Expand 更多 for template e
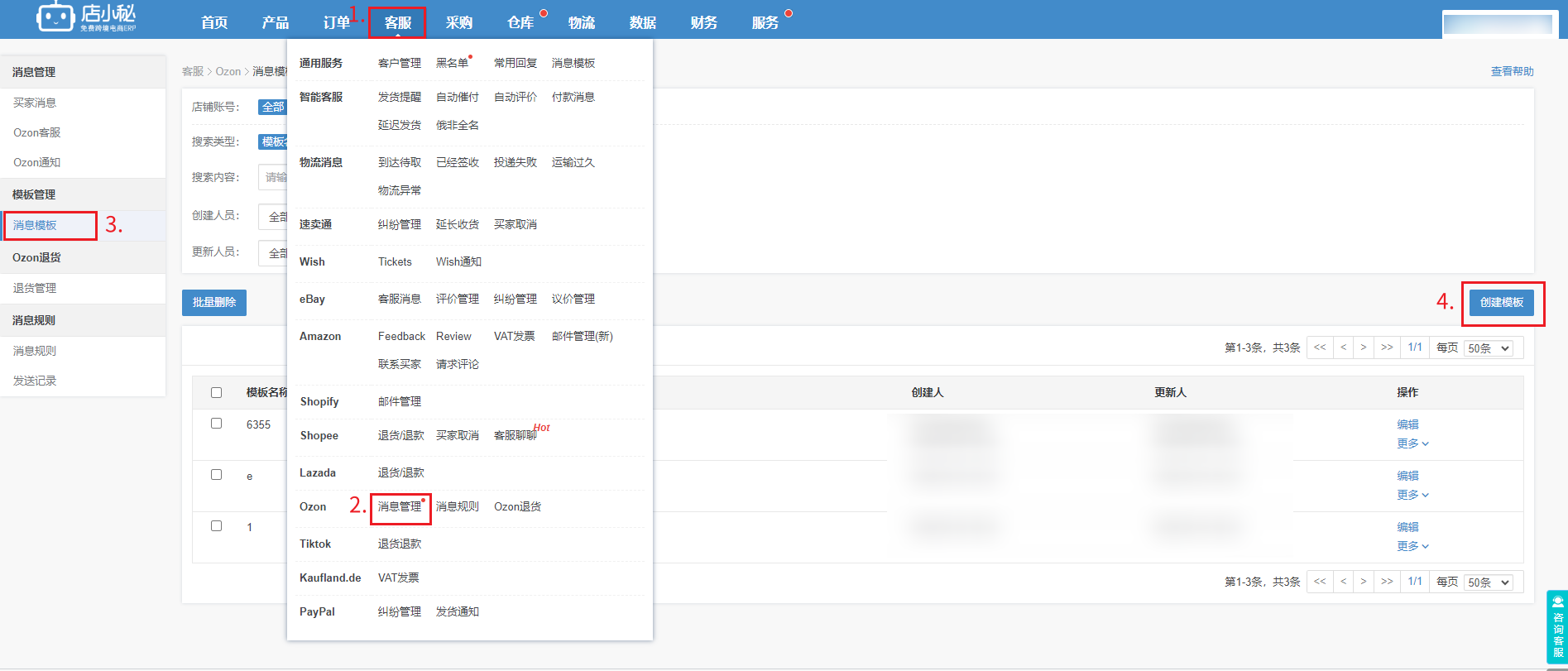 pyautogui.click(x=1412, y=495)
